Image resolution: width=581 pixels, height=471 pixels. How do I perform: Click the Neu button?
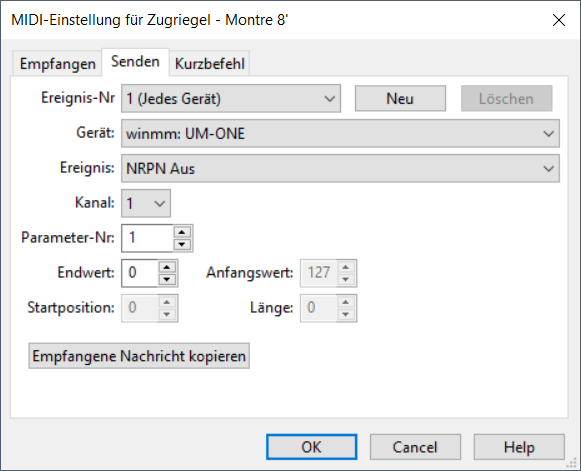tap(400, 99)
